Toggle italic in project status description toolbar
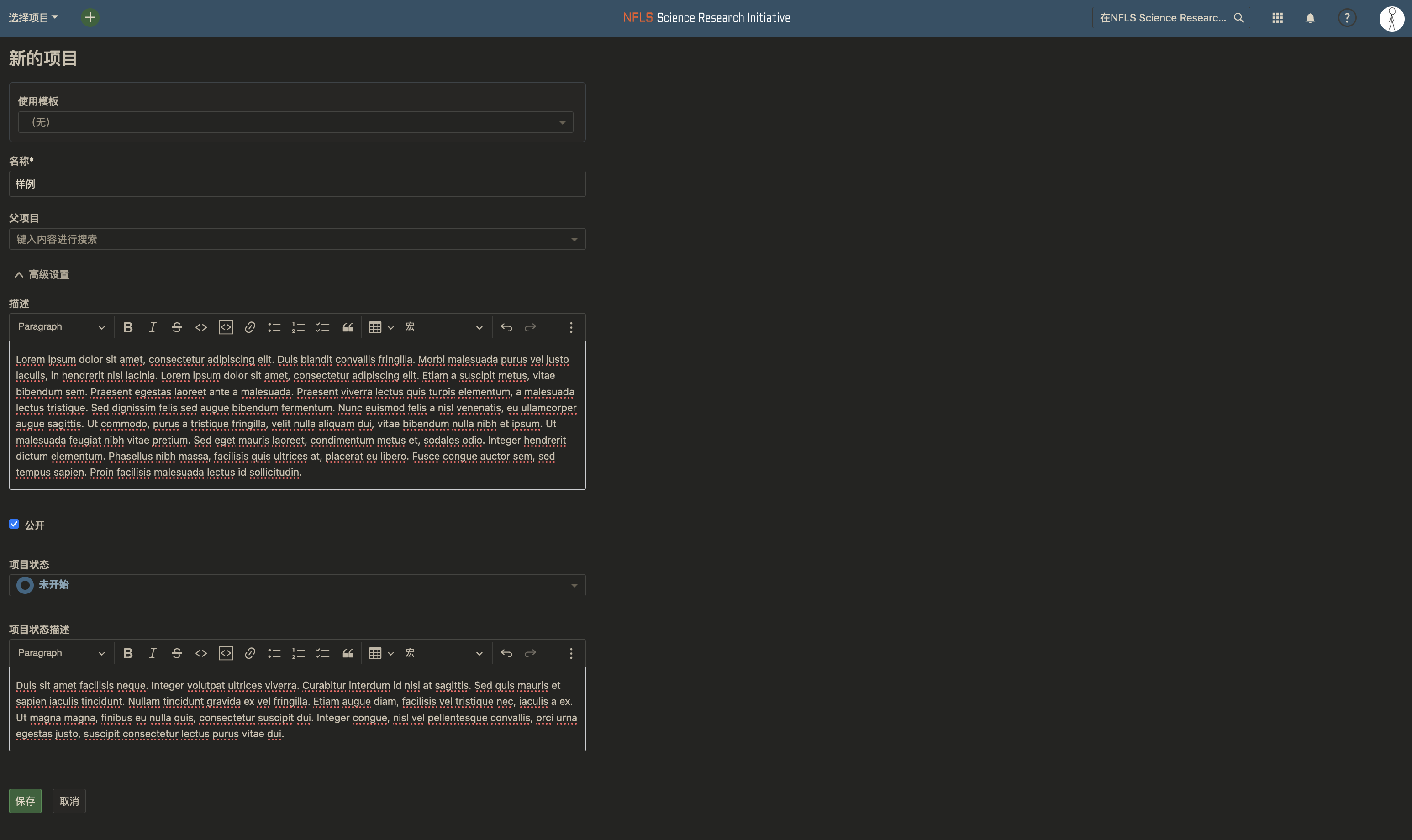The width and height of the screenshot is (1412, 840). coord(152,653)
